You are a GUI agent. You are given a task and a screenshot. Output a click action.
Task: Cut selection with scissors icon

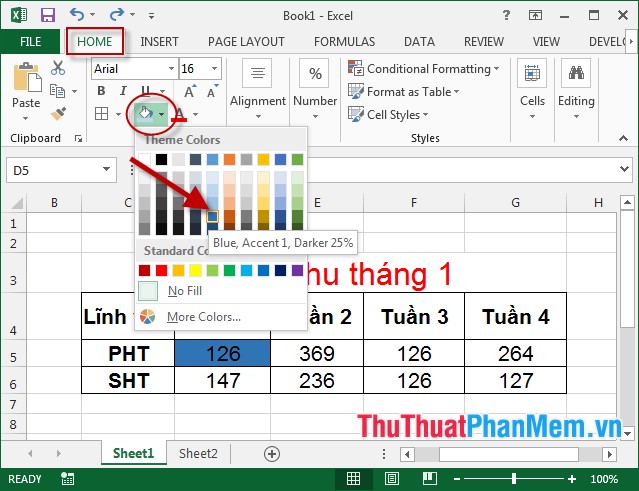(x=58, y=68)
